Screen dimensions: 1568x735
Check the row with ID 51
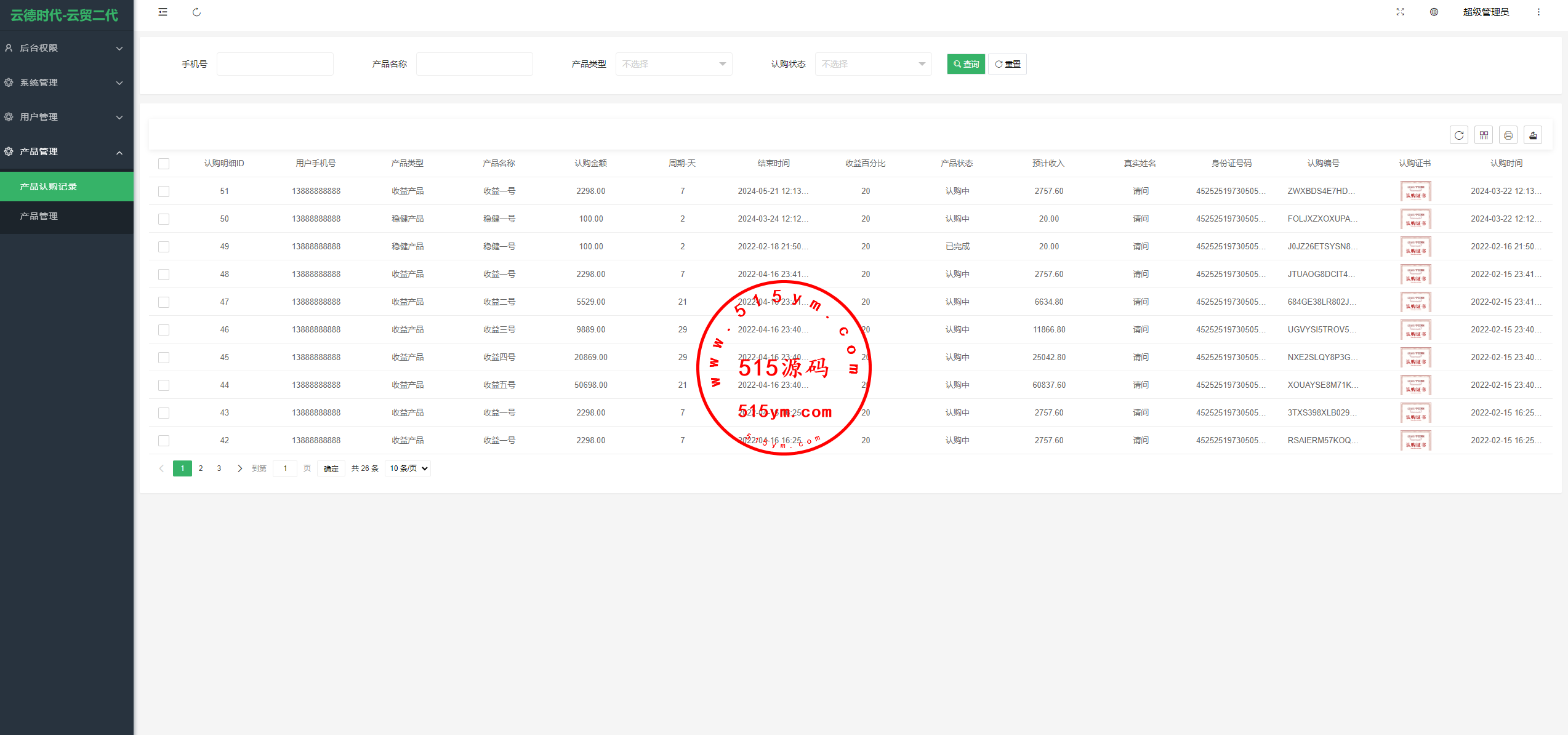click(164, 191)
